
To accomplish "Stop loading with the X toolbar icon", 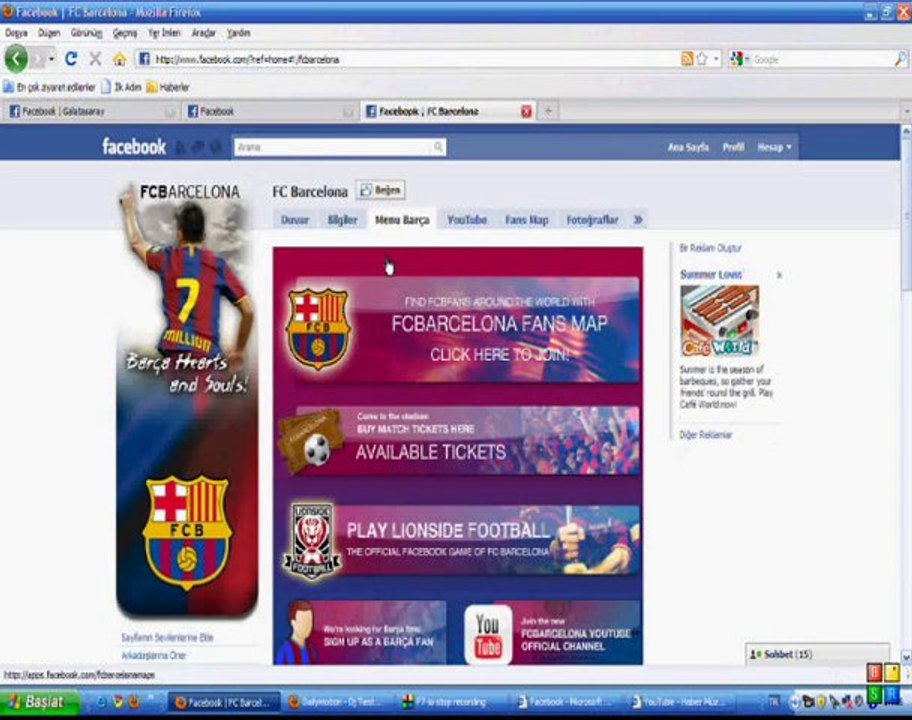I will (x=95, y=59).
